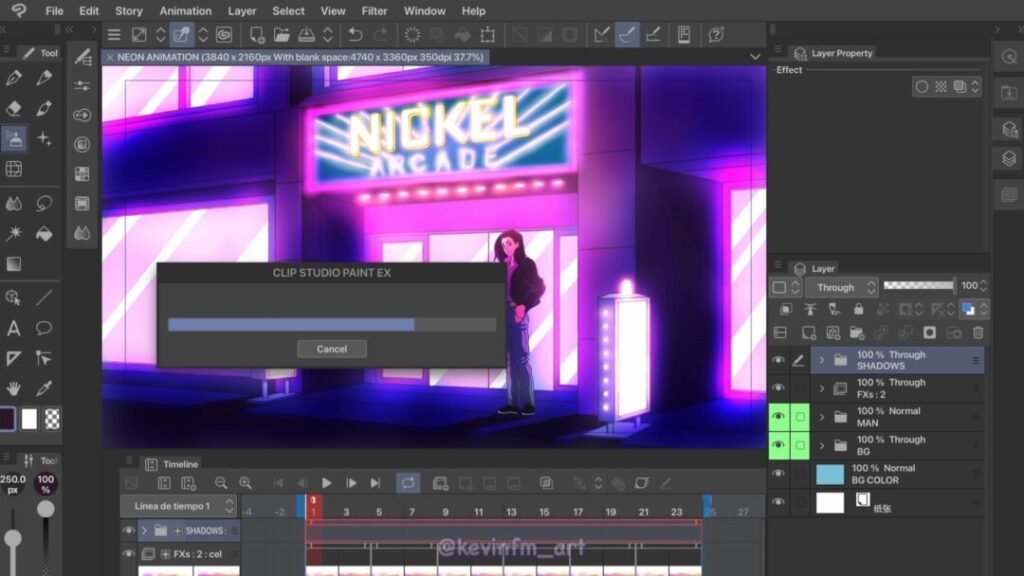1024x576 pixels.
Task: Open the Animation menu
Action: point(185,11)
